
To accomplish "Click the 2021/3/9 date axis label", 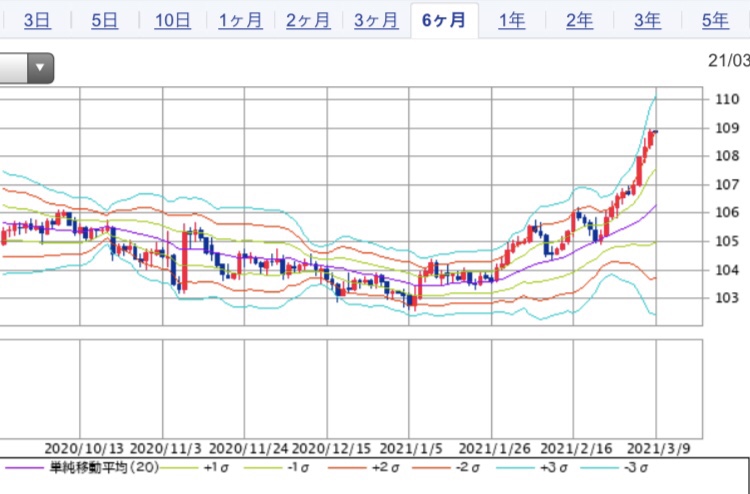I will point(659,449).
